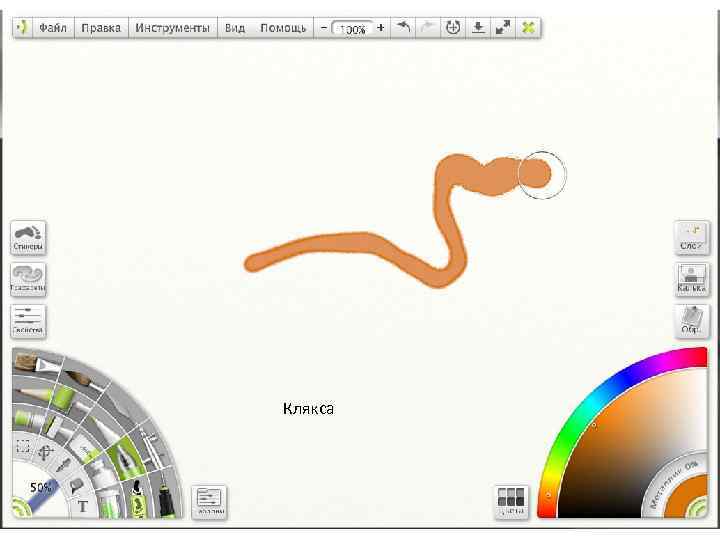
Task: Zoom in with the plus button
Action: tap(381, 28)
